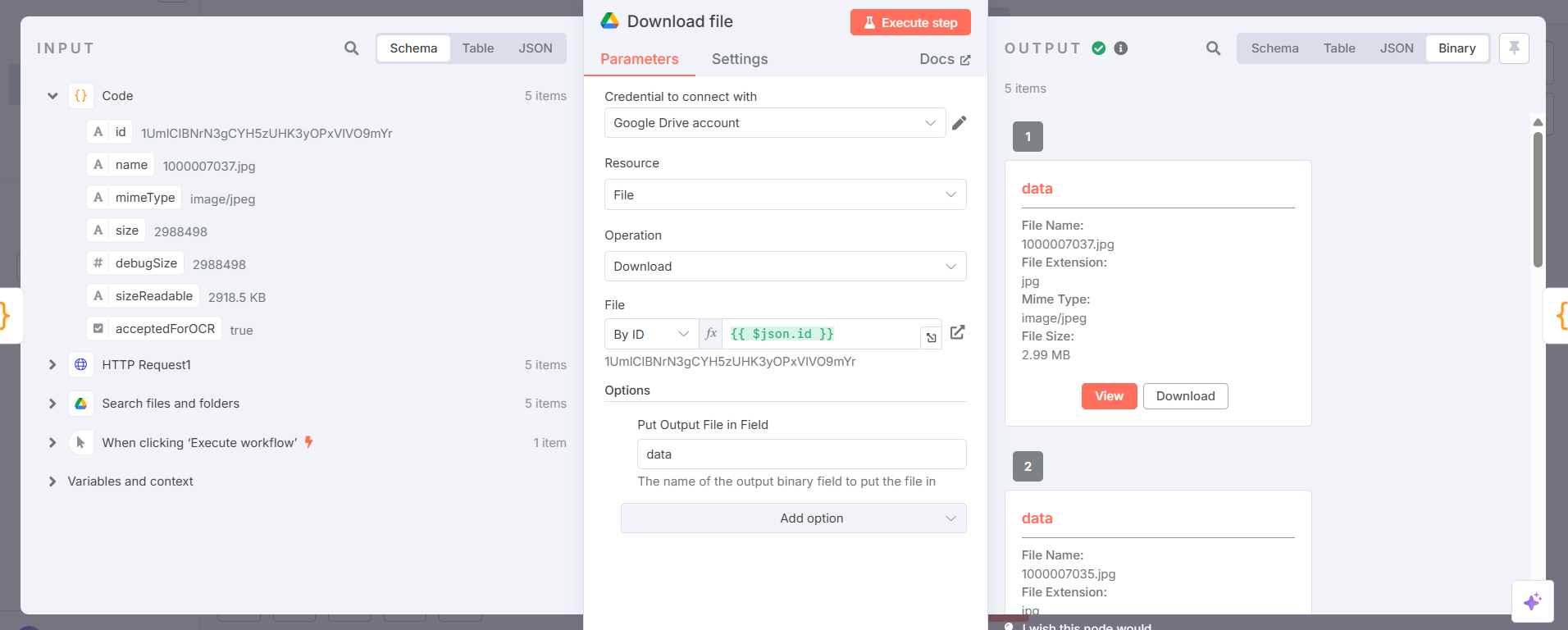
Task: Toggle the acceptedForOCR boolean field
Action: point(98,329)
